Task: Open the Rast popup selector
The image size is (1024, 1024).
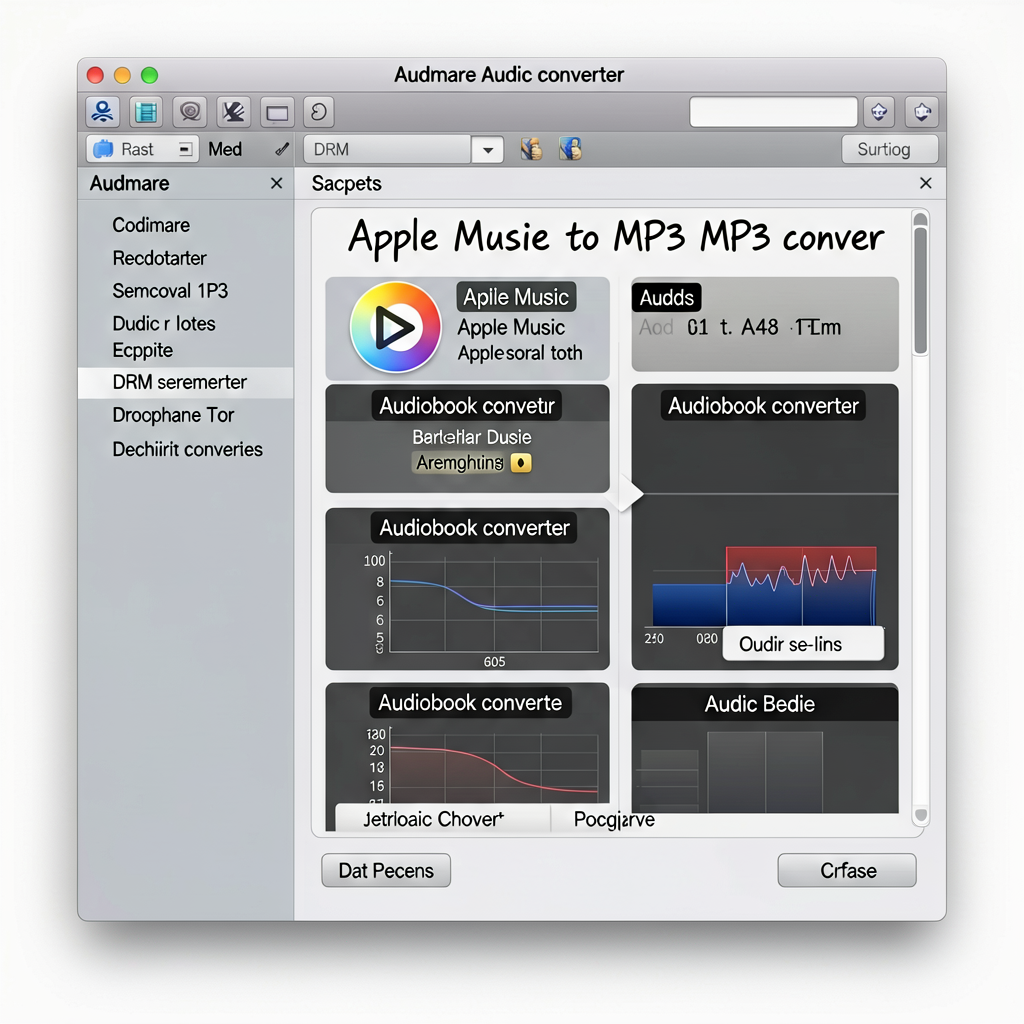Action: tap(143, 149)
